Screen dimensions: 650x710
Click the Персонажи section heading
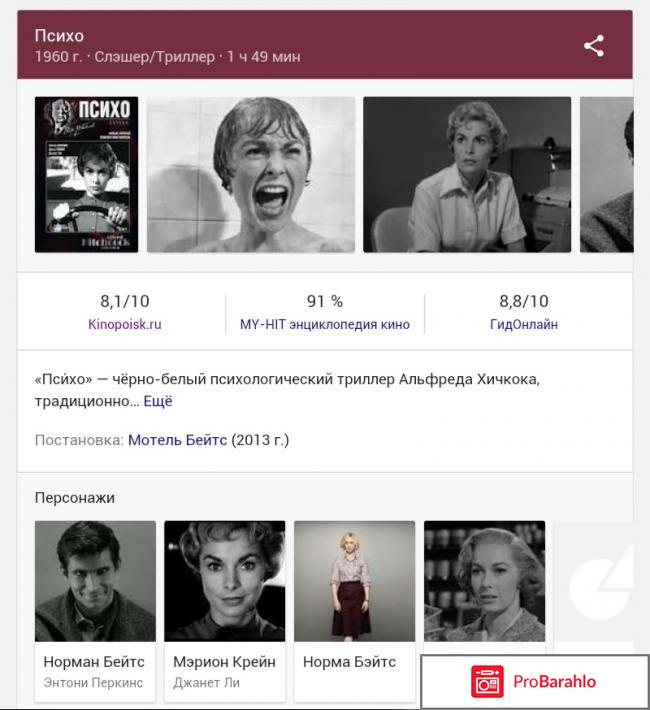point(75,498)
